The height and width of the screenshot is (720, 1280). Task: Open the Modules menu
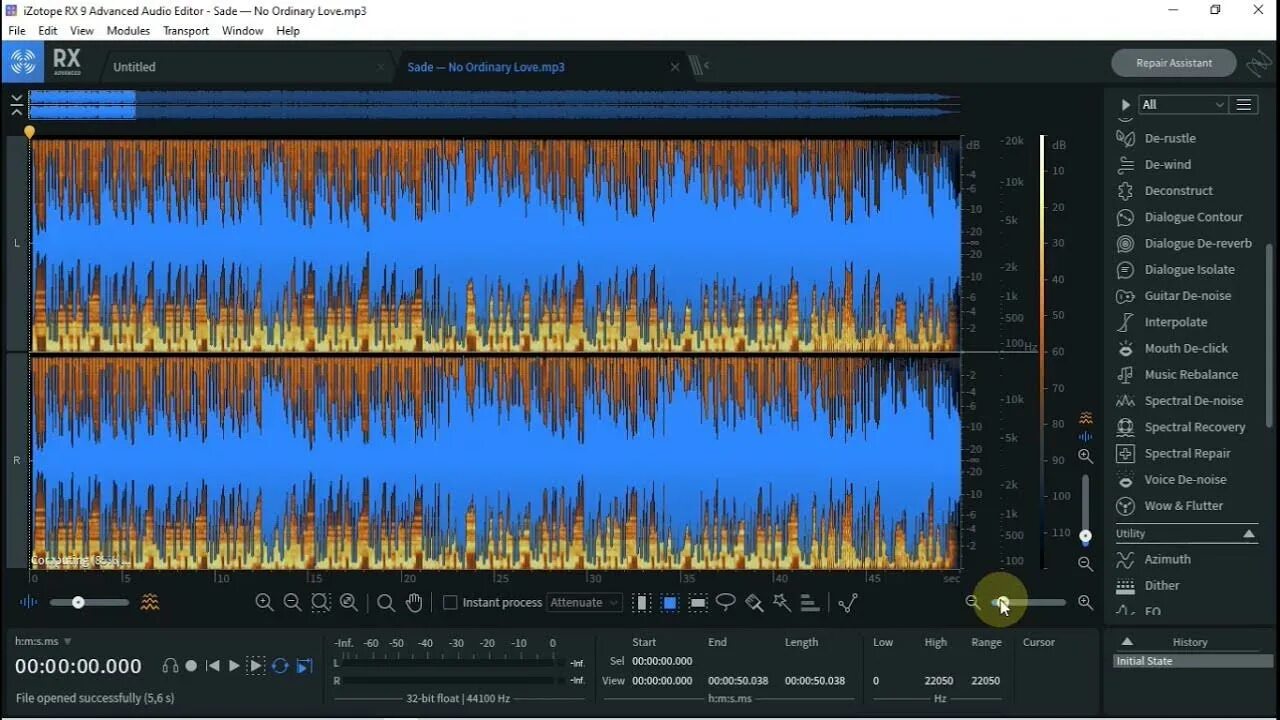[x=128, y=31]
